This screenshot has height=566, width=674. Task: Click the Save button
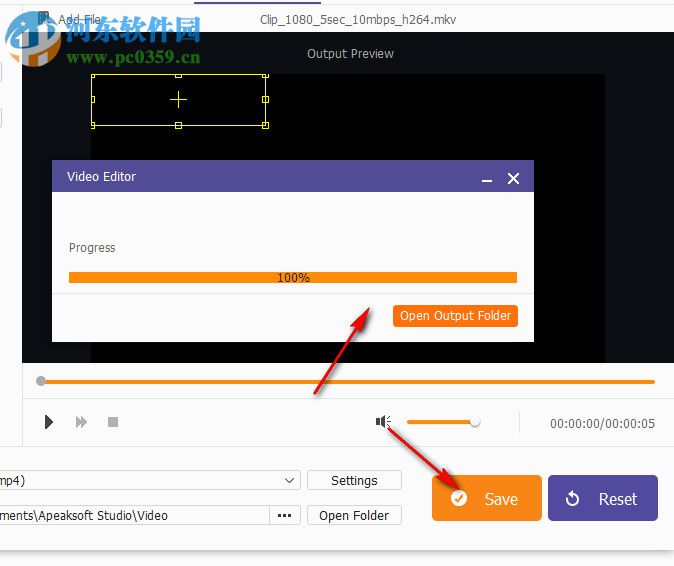click(487, 498)
